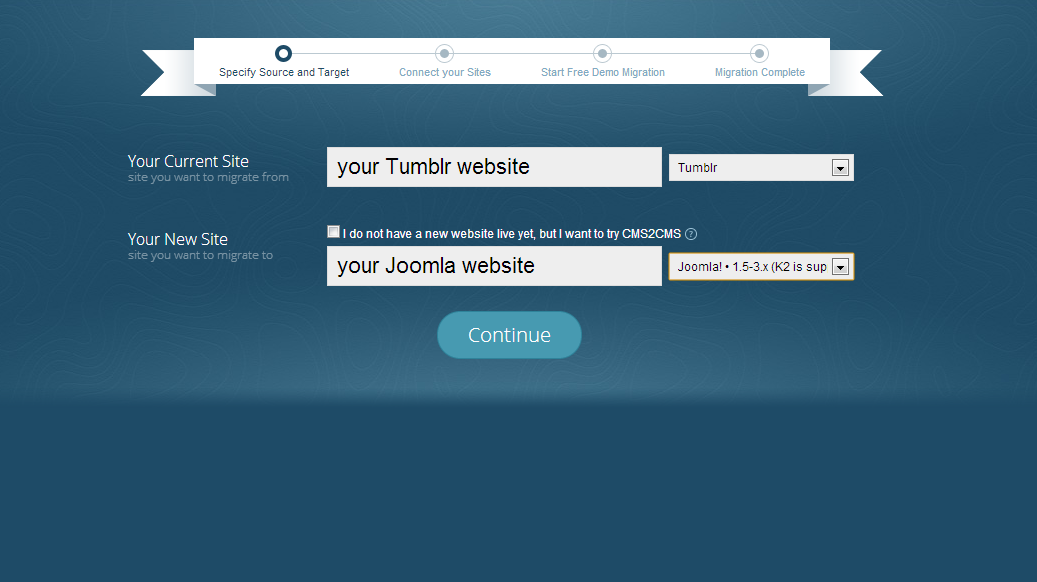
Task: Click the Migration Complete step circle
Action: 759,54
